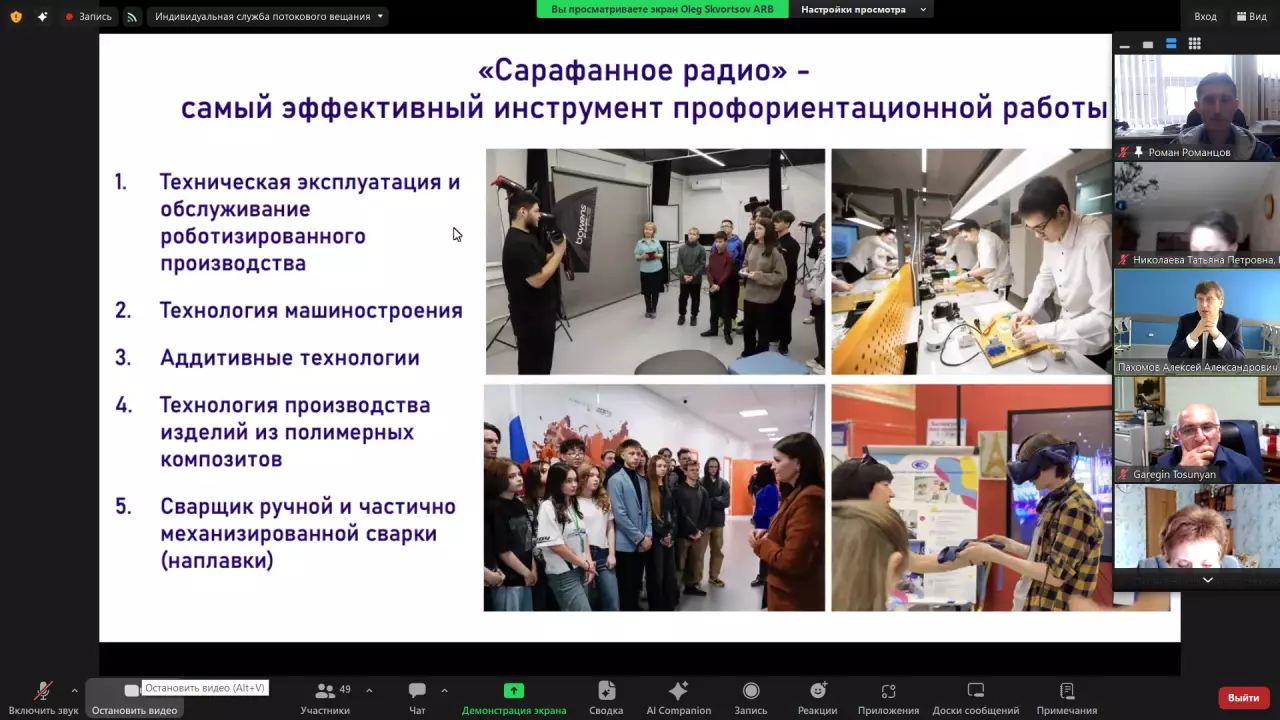Select Garegin Tosunyan video thumbnail
The image size is (1280, 720).
(x=1196, y=429)
